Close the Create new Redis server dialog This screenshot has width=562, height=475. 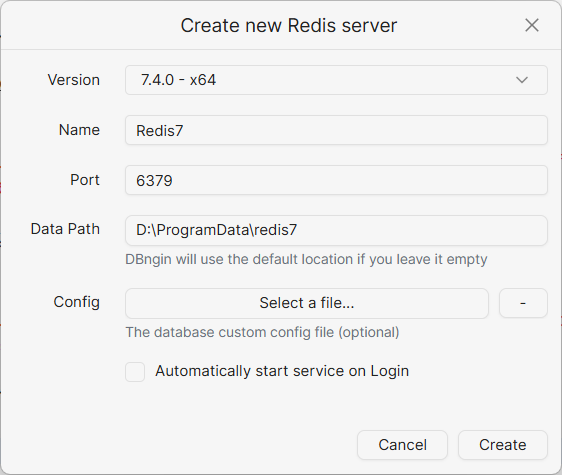(532, 25)
